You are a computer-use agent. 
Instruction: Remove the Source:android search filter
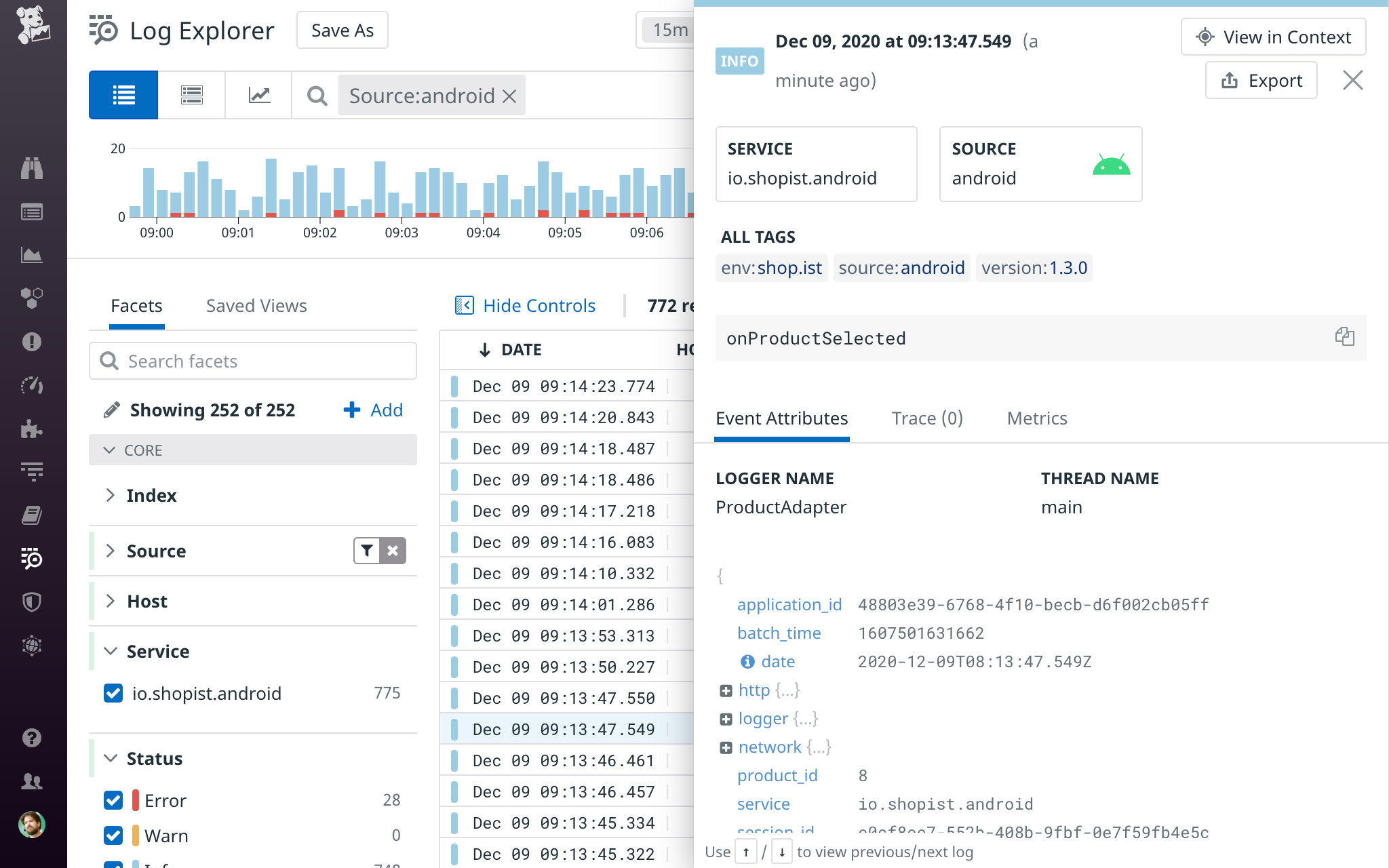pos(510,96)
